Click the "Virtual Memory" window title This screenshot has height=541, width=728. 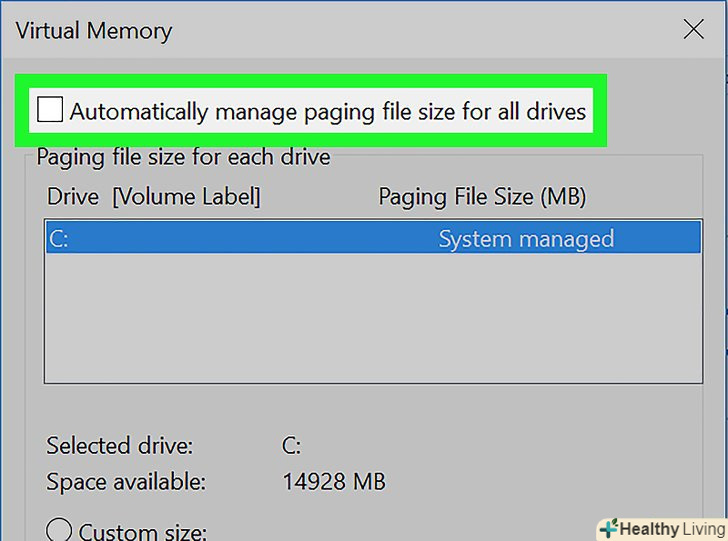[94, 30]
